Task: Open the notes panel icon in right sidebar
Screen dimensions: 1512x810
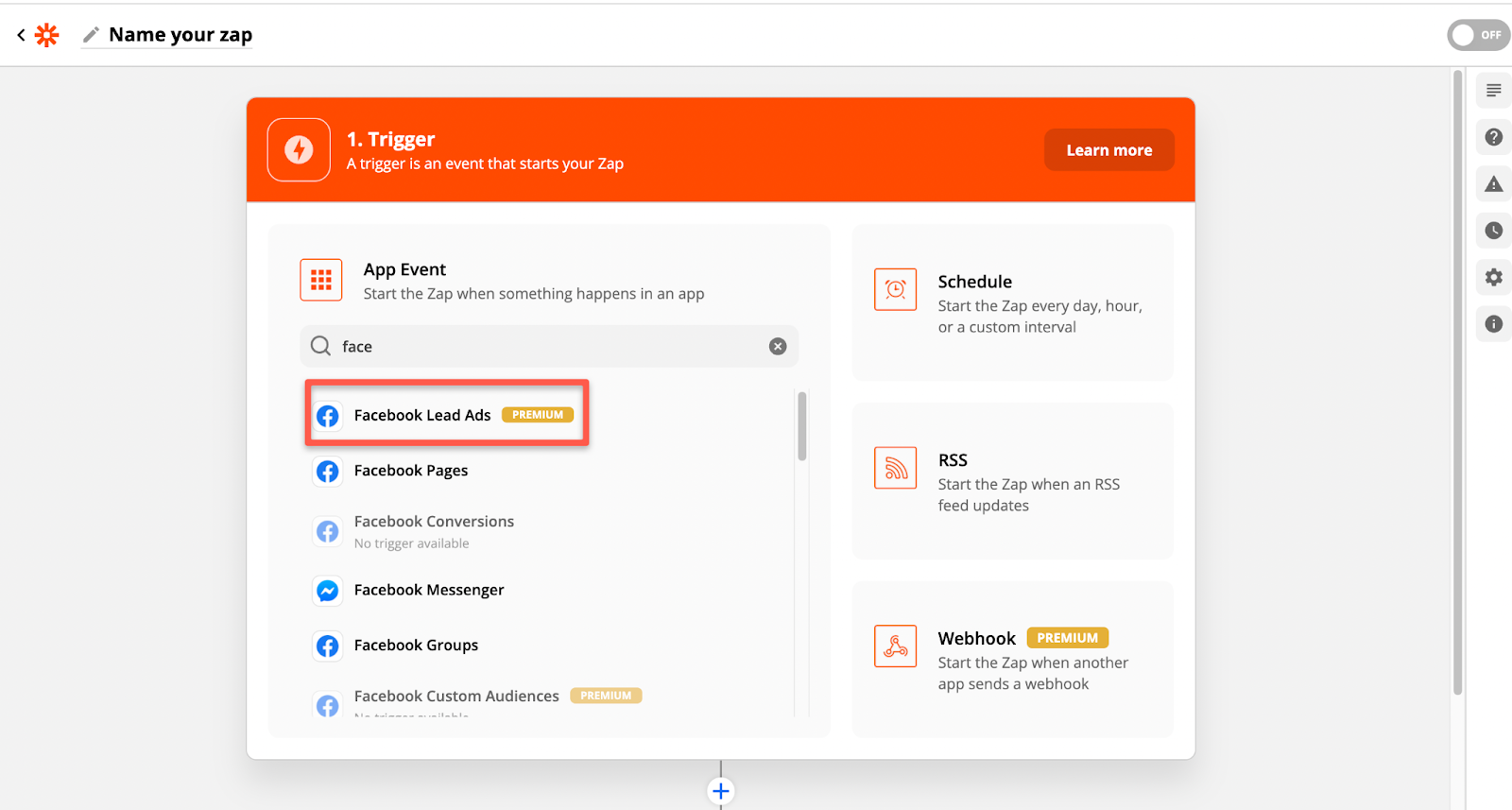Action: [x=1493, y=91]
